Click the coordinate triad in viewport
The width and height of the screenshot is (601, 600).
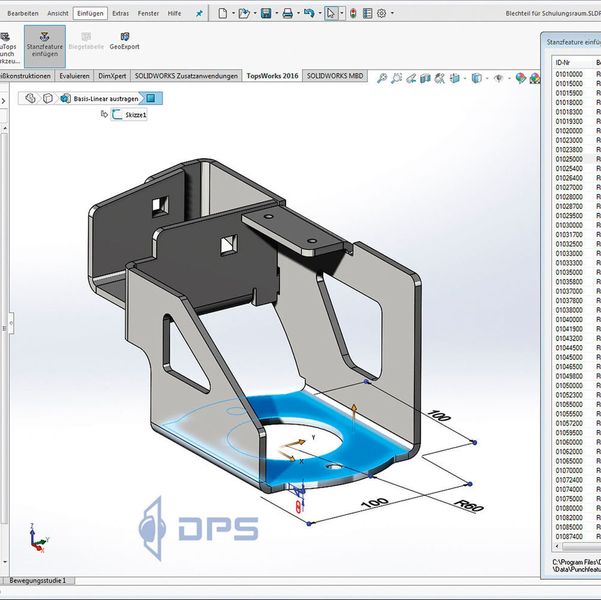(38, 538)
